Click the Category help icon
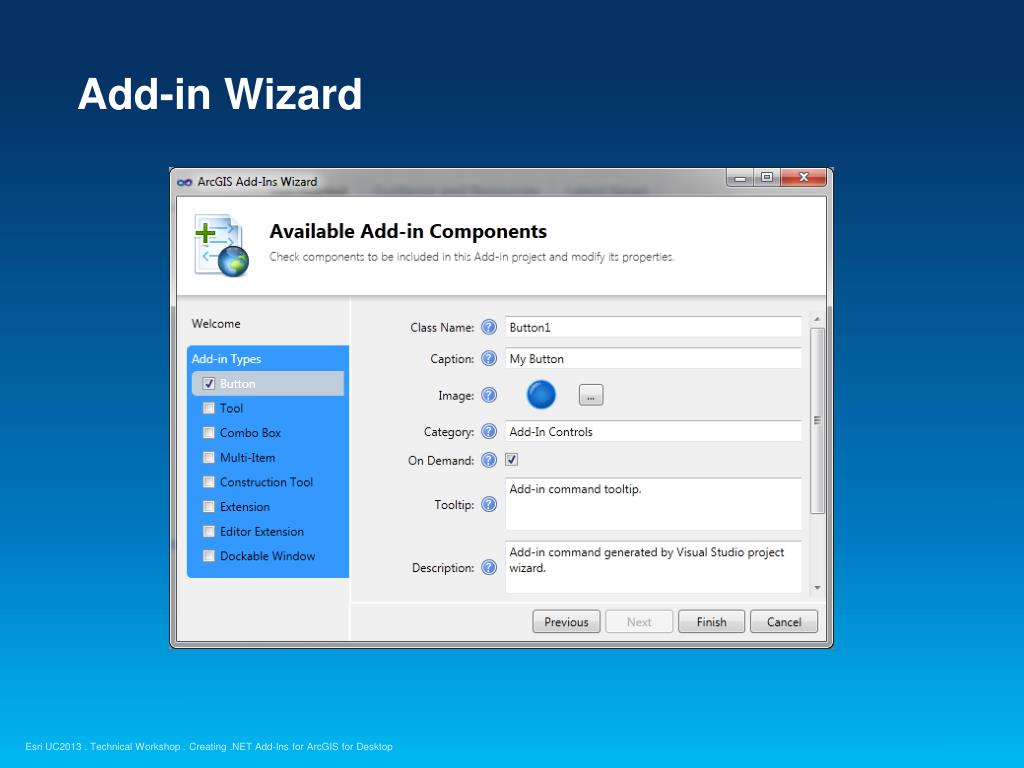The image size is (1024, 768). 489,432
